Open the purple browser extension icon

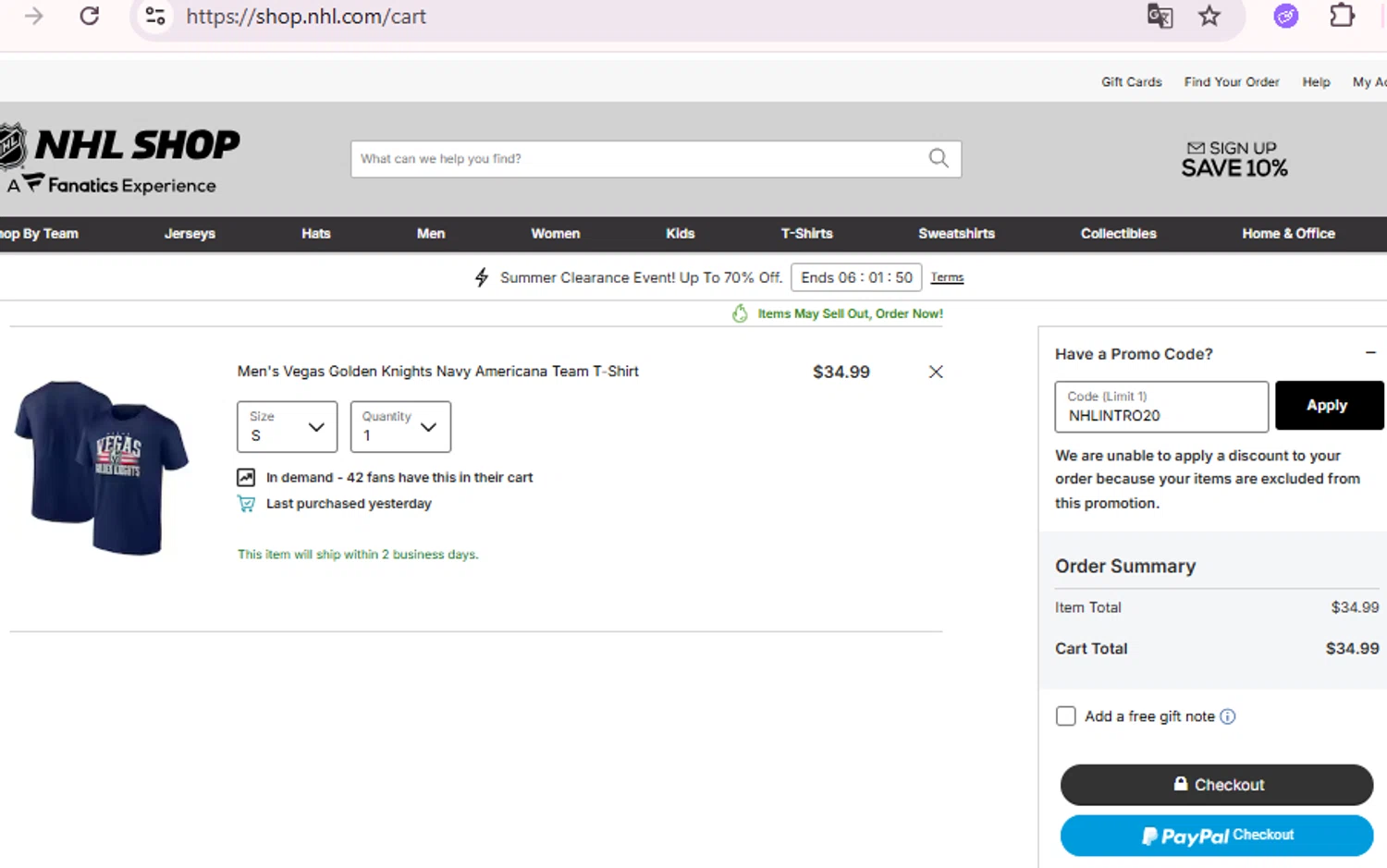[x=1285, y=16]
